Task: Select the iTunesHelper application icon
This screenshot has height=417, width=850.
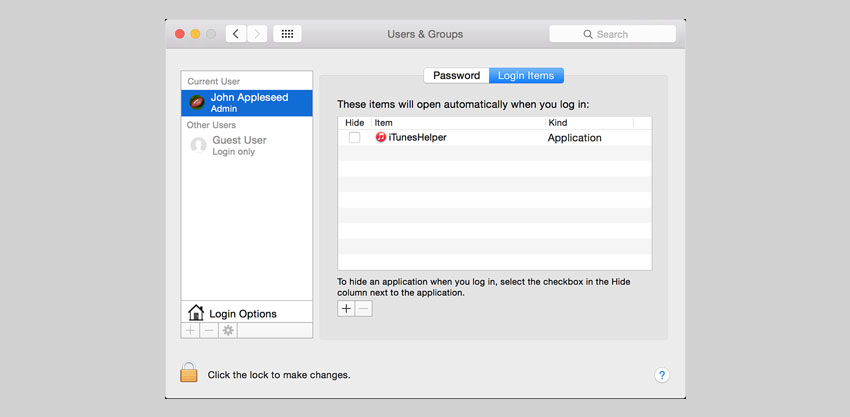Action: click(x=380, y=137)
